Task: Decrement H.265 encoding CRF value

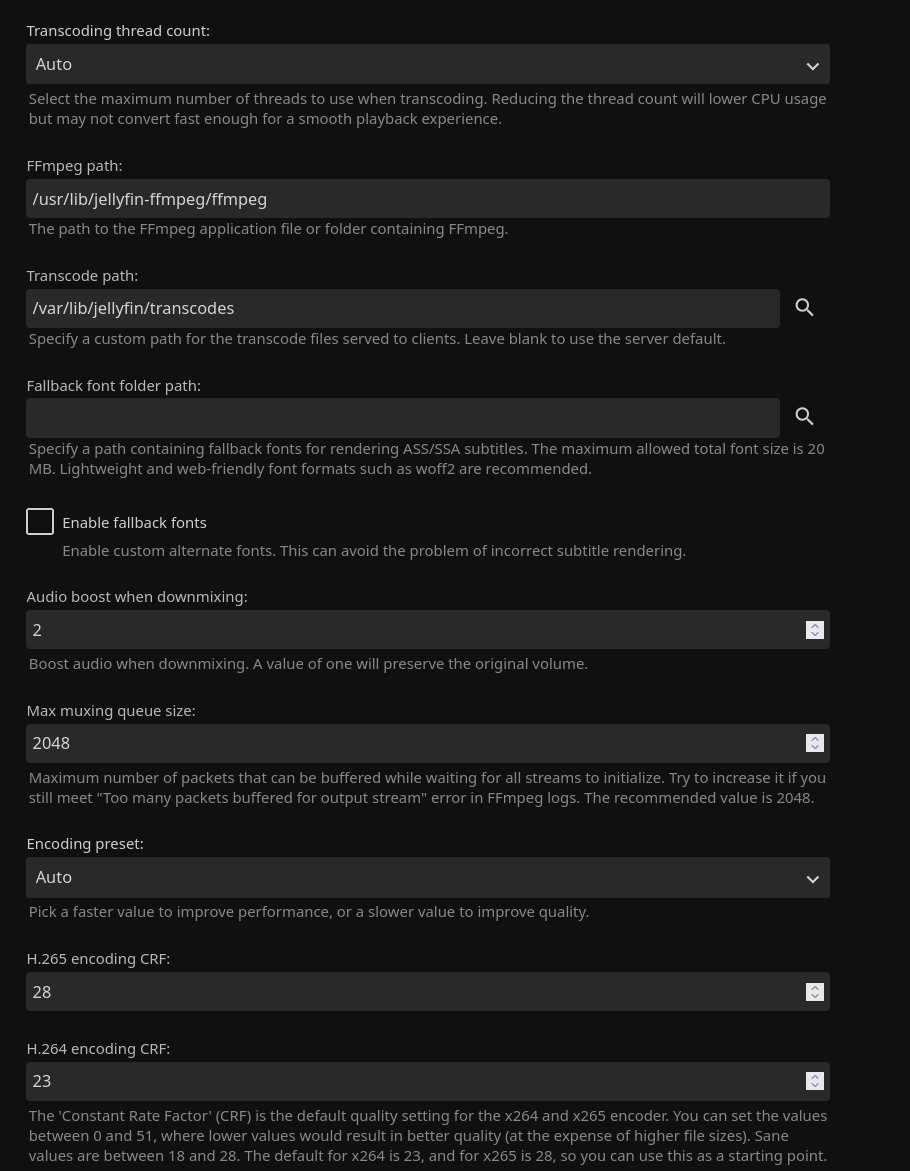Action: pyautogui.click(x=815, y=996)
